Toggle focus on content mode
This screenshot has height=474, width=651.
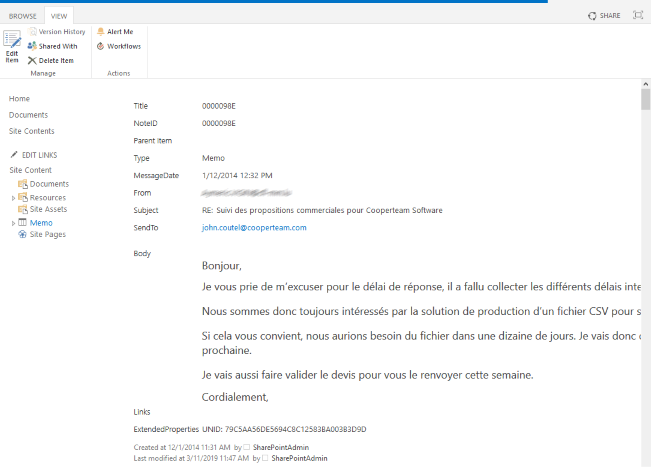(x=638, y=15)
